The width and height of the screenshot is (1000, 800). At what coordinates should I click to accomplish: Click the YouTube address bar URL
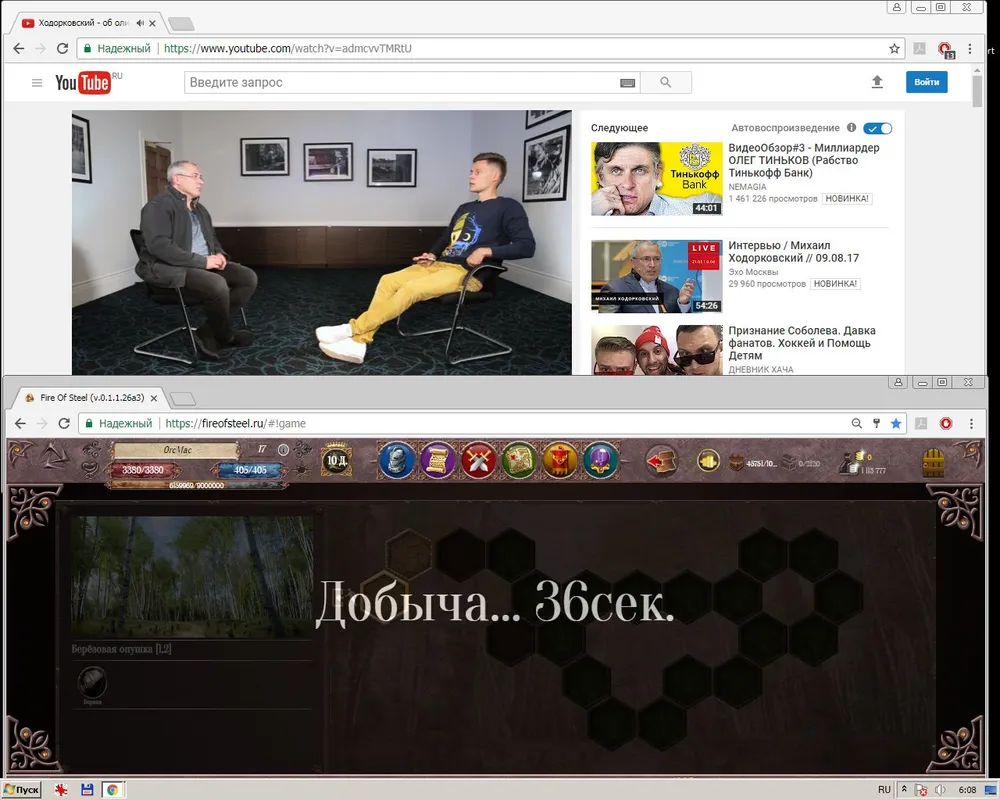coord(288,48)
